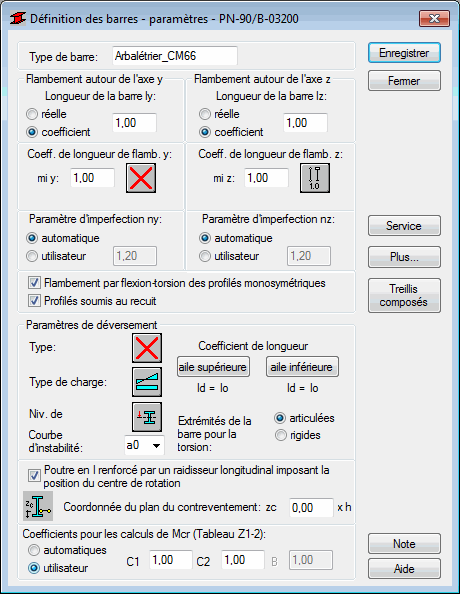Choose rigides for torsion bar ends
The image size is (460, 594).
(280, 435)
